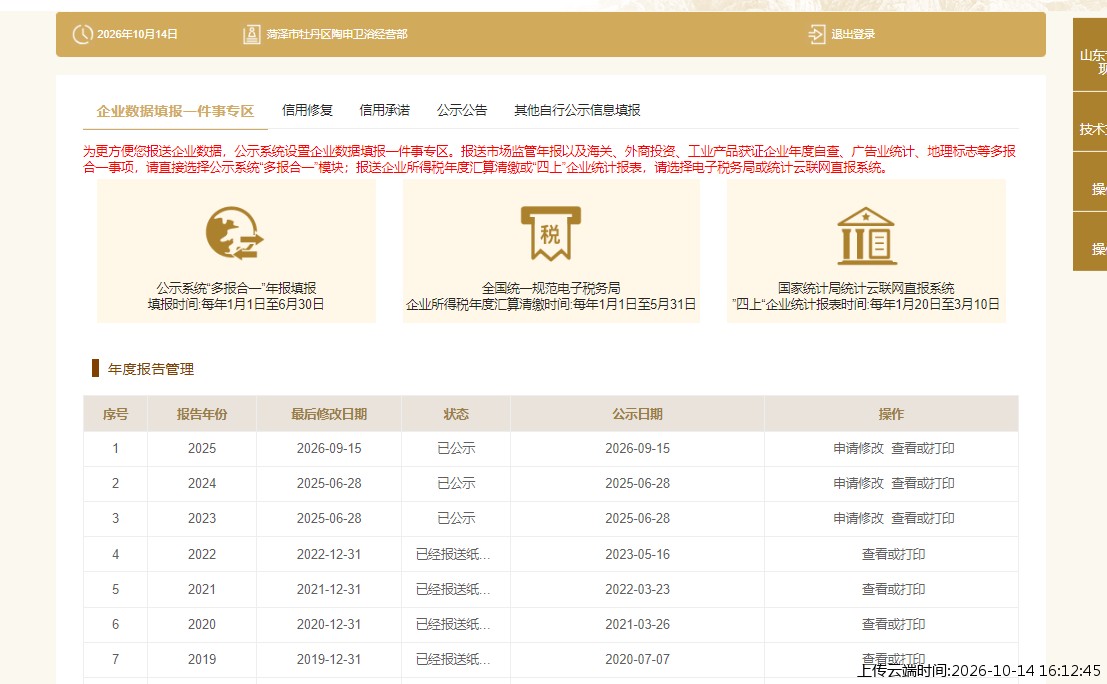Click the 已公示 status in row 2025
This screenshot has height=684, width=1107.
456,448
